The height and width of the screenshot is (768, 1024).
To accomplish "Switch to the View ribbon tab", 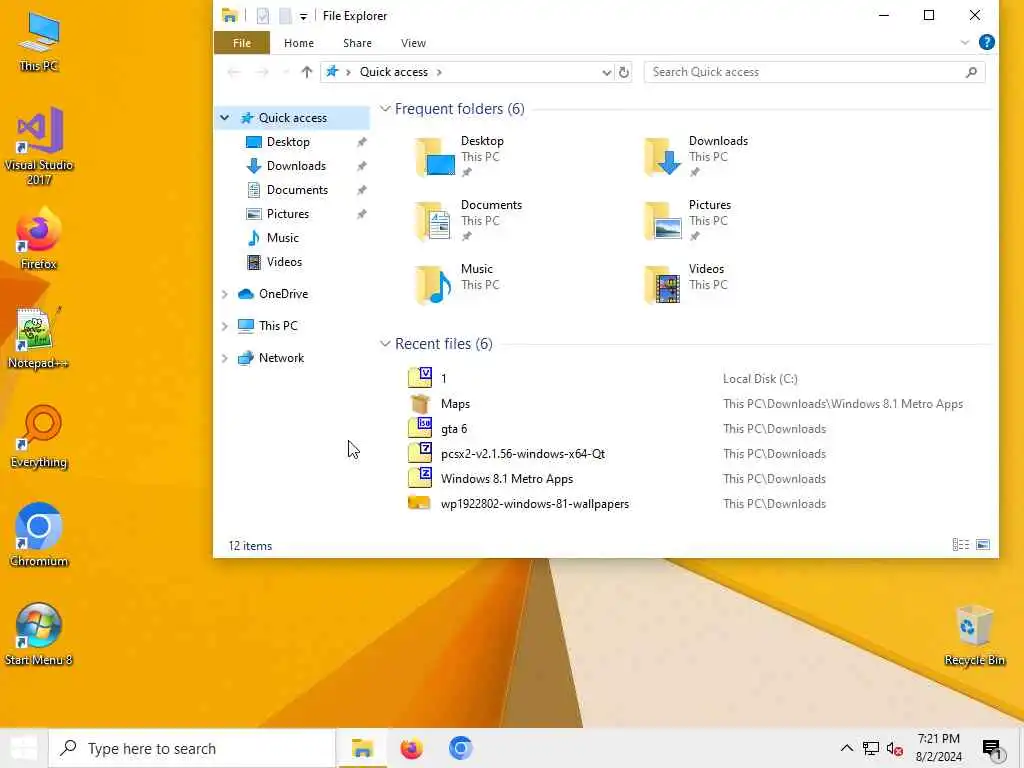I will tap(413, 43).
